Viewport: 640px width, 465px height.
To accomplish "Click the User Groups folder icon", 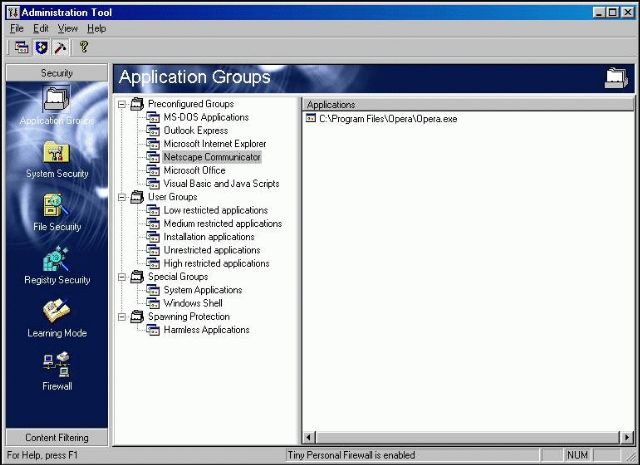I will coord(137,197).
